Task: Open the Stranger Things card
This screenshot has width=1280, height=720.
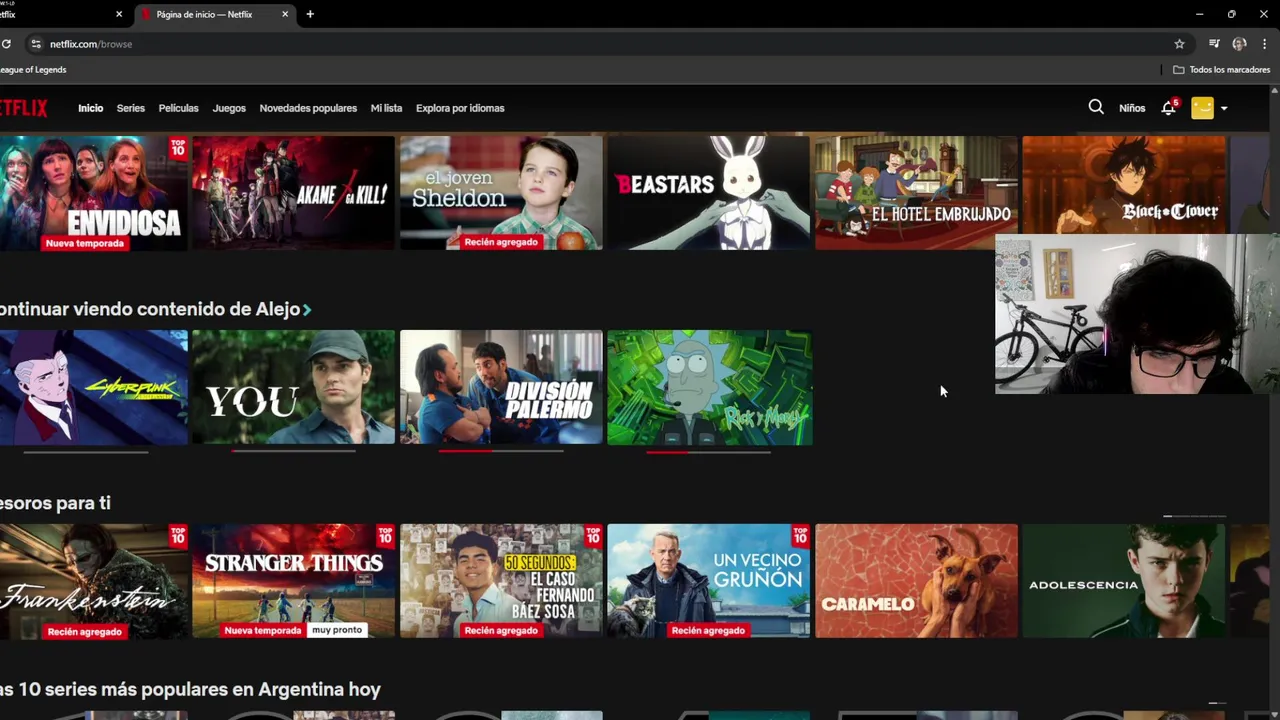Action: pos(293,581)
